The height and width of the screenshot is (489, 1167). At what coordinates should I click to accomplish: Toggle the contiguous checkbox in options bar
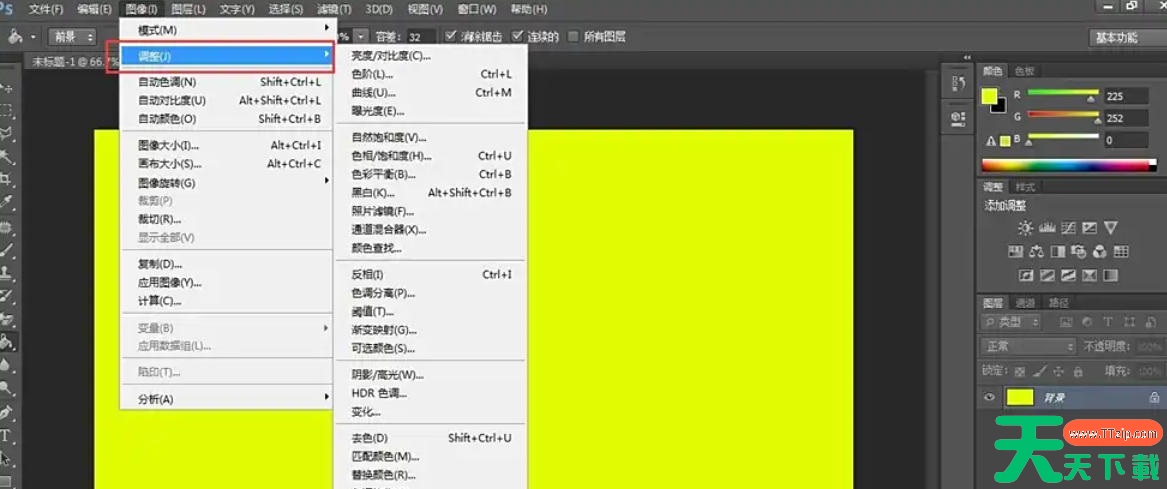(x=517, y=37)
